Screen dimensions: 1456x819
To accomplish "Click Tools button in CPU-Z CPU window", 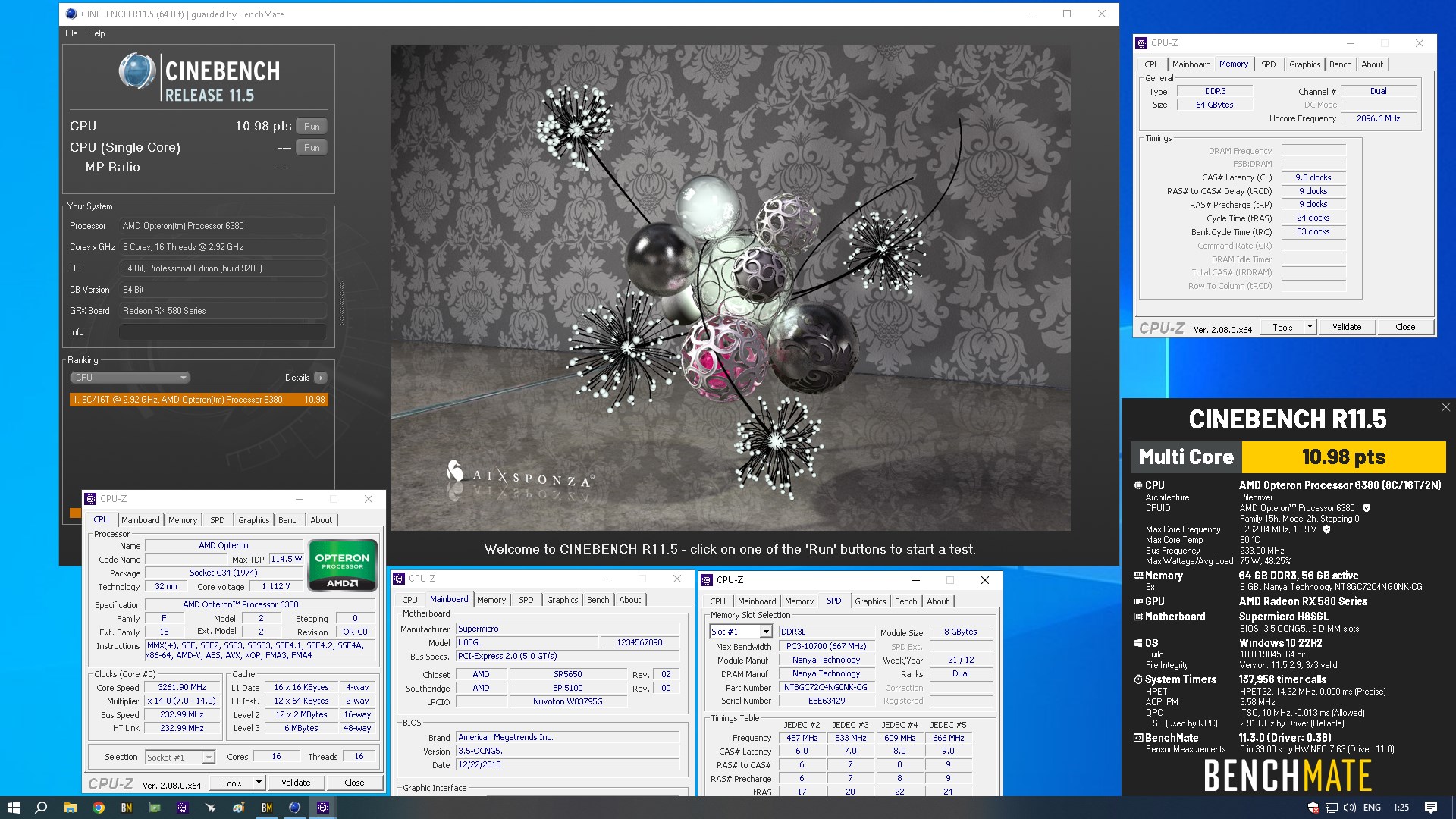I will [x=232, y=783].
